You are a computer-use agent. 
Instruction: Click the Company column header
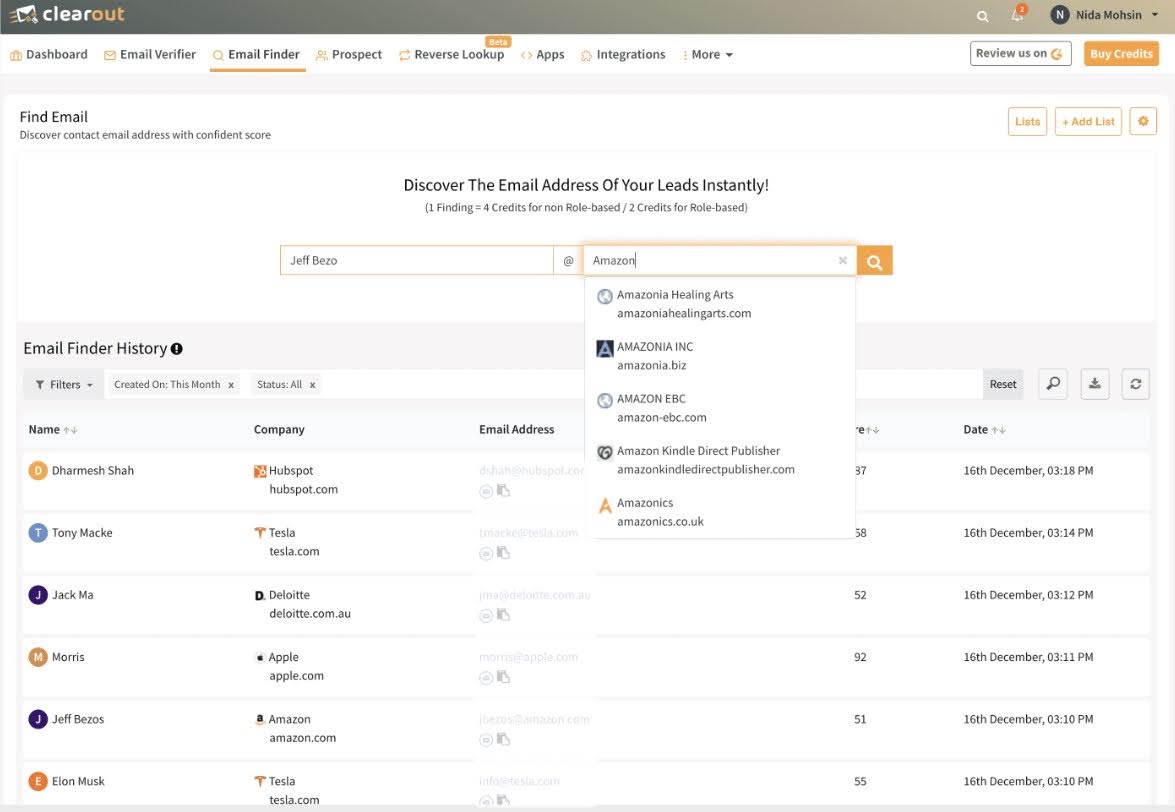click(279, 429)
